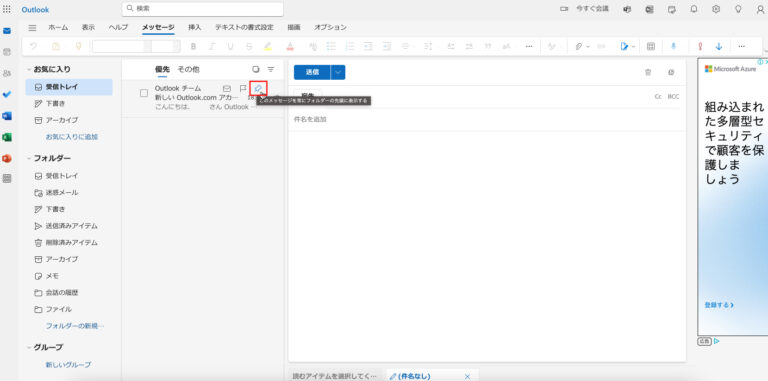768x381 pixels.
Task: Pop out the compose window icon
Action: tap(671, 72)
